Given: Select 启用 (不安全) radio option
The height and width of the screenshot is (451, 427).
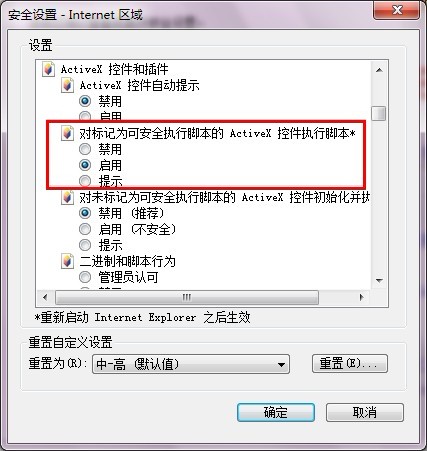Looking at the screenshot, I should [x=85, y=229].
